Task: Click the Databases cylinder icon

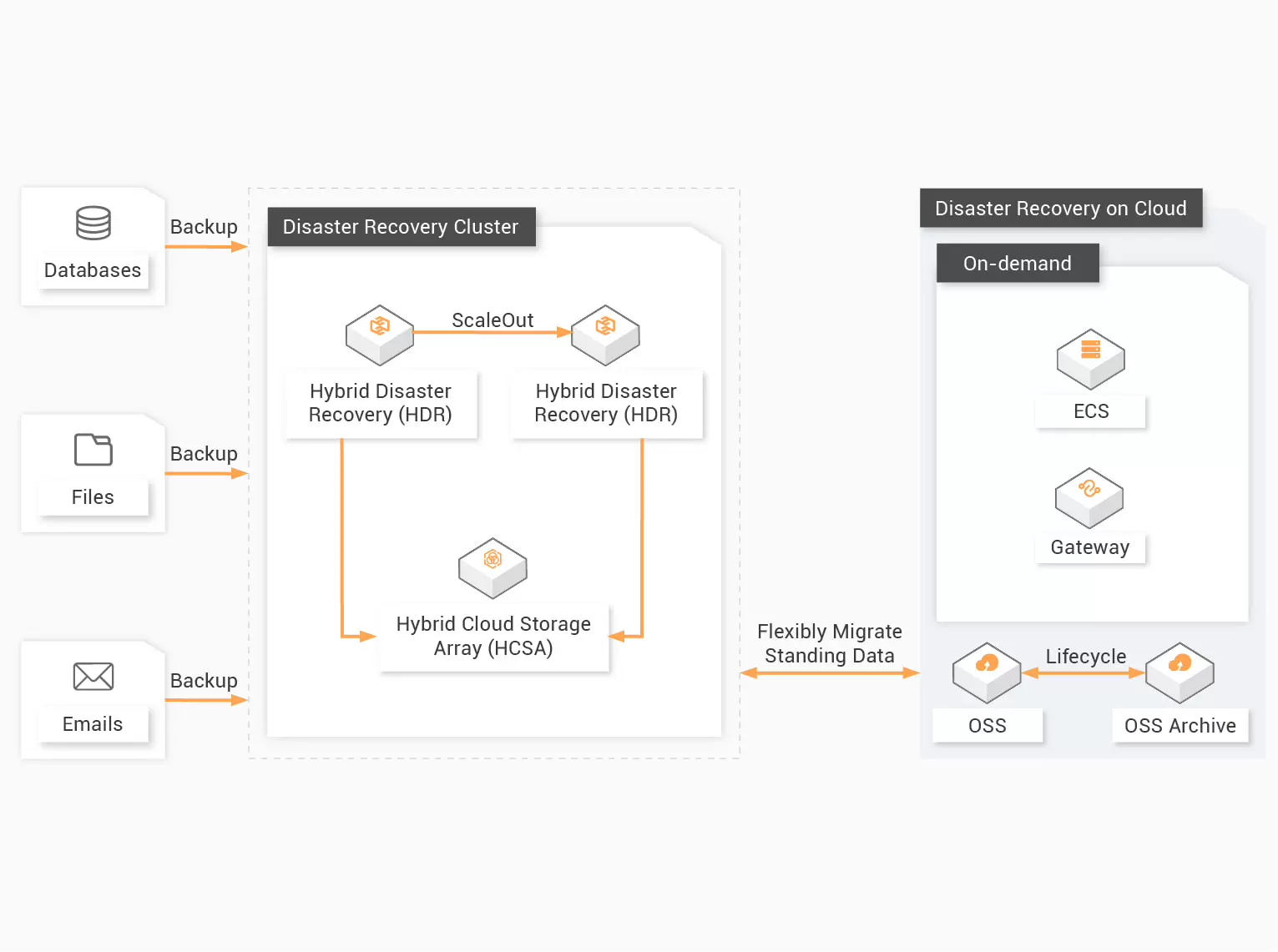Action: 93,223
